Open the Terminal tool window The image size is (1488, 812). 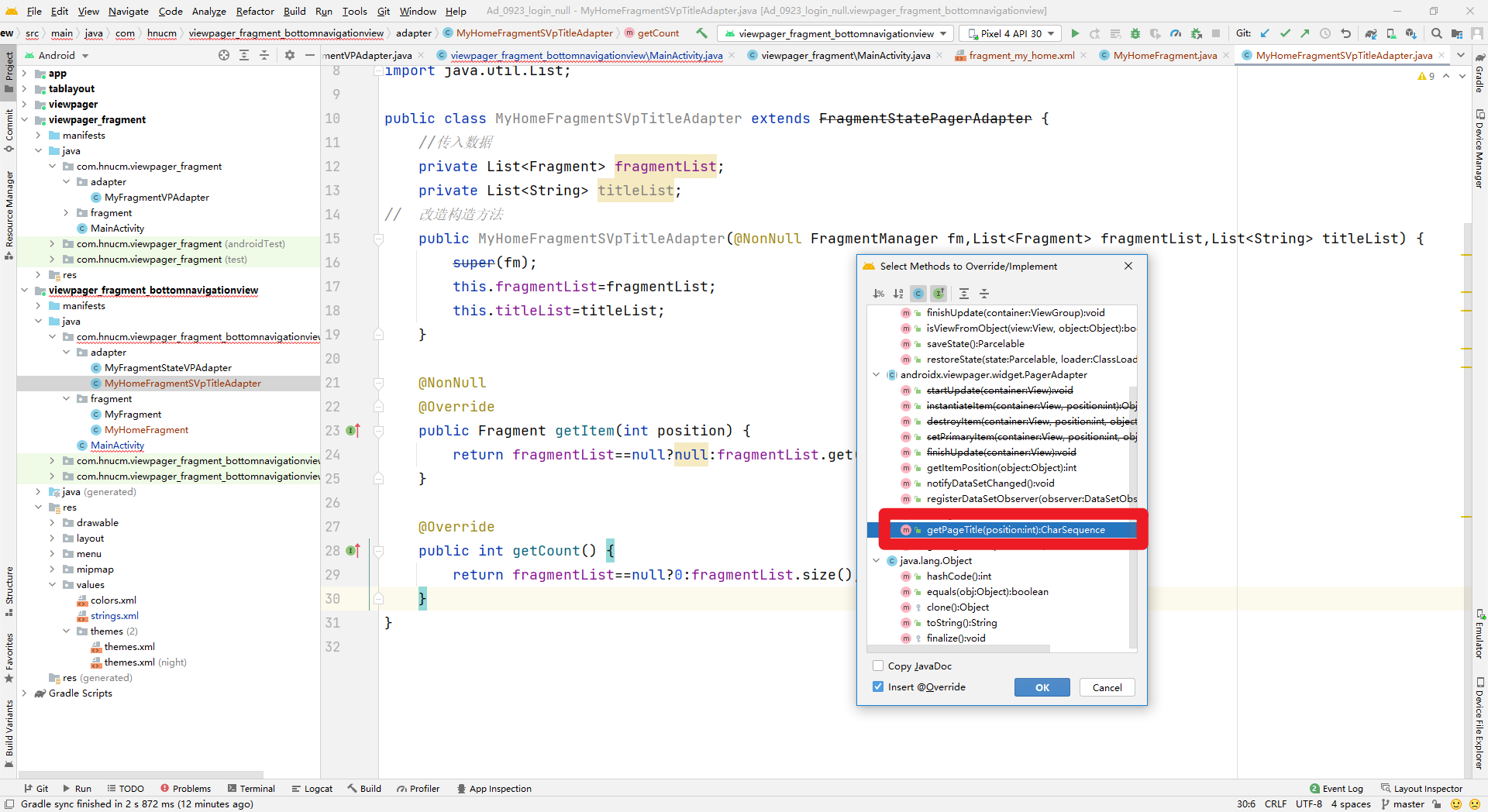click(251, 789)
